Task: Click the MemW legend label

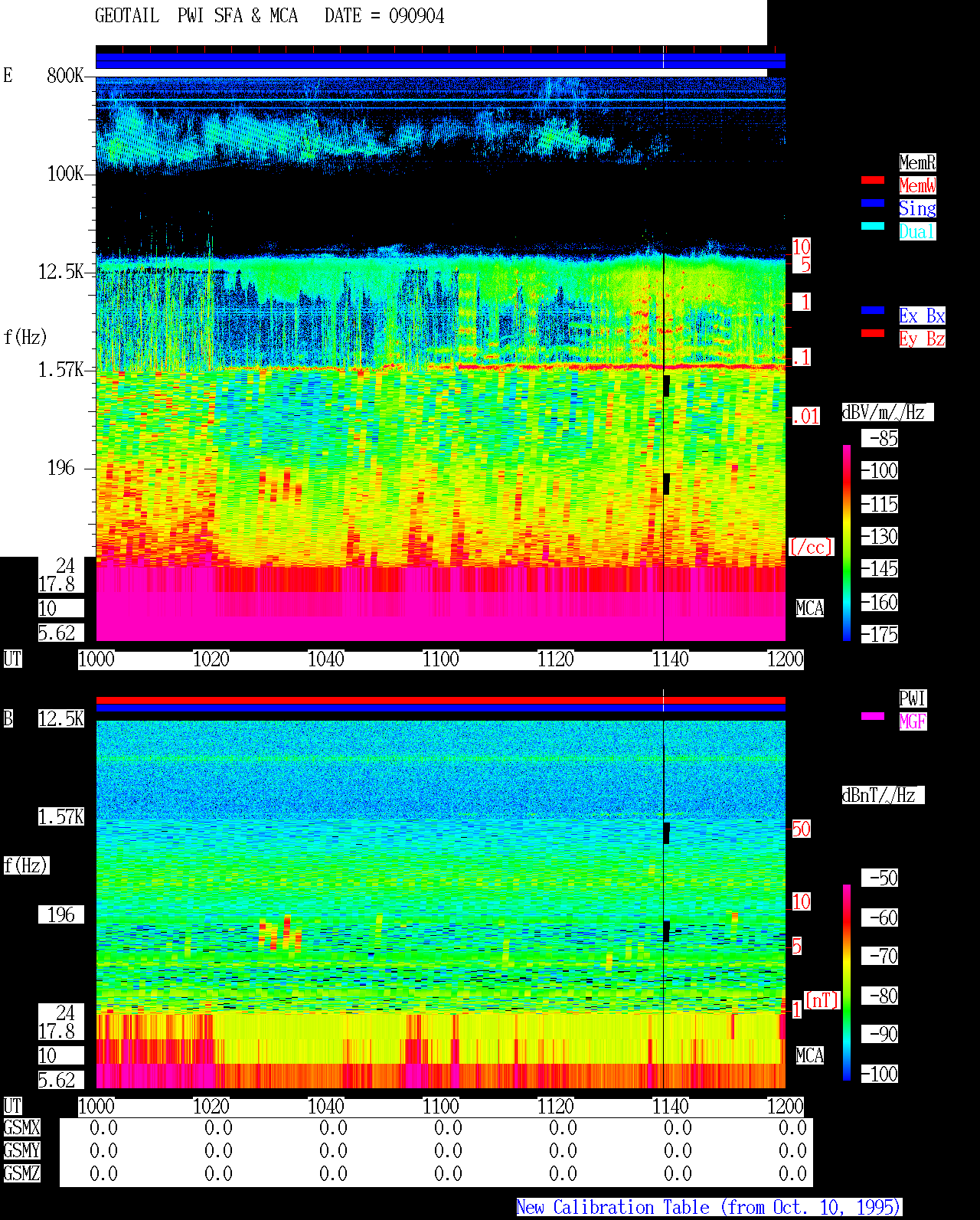Action: [917, 185]
